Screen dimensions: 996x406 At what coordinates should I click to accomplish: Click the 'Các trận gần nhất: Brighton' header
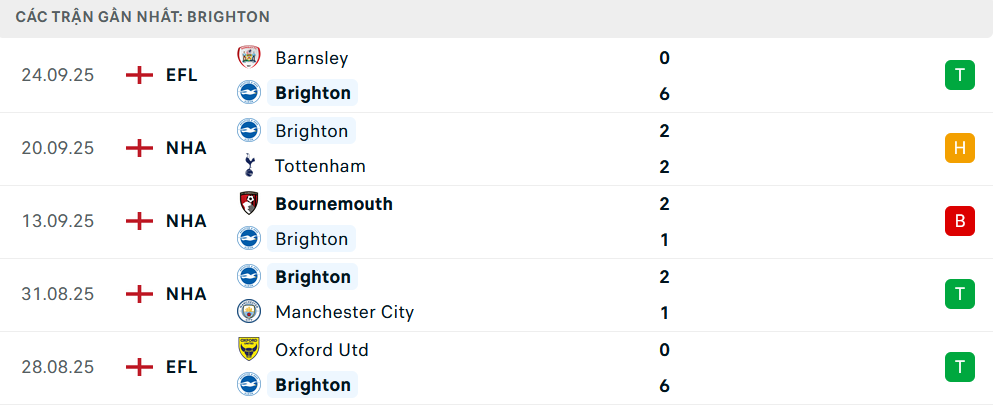point(142,17)
